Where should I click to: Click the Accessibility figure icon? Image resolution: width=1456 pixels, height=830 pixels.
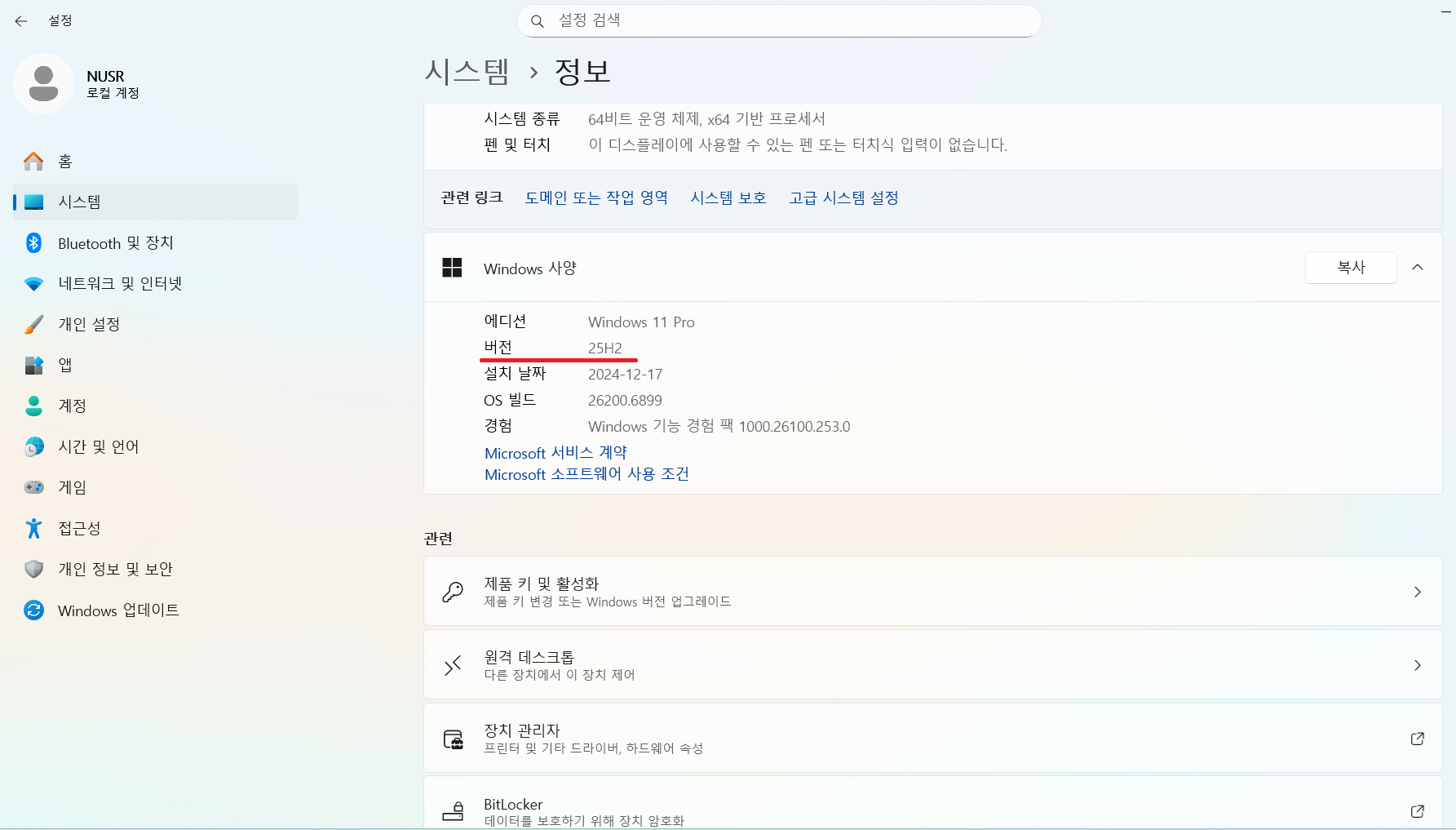coord(33,528)
